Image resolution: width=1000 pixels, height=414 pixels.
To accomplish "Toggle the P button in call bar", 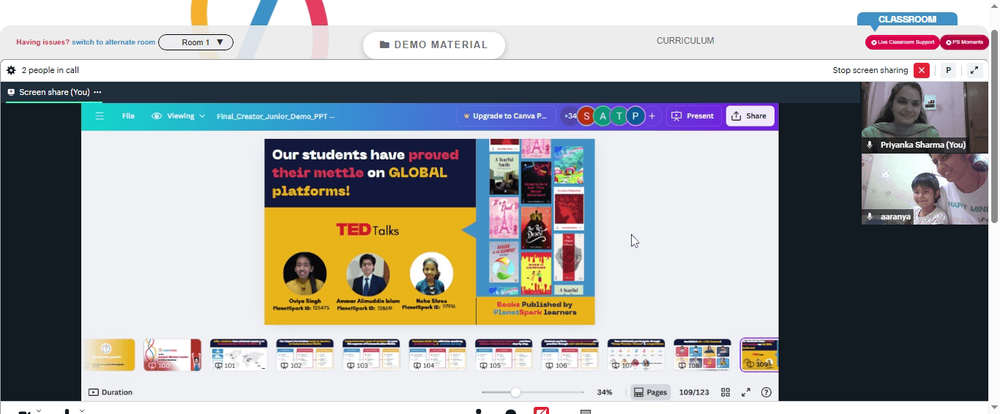I will pyautogui.click(x=948, y=70).
